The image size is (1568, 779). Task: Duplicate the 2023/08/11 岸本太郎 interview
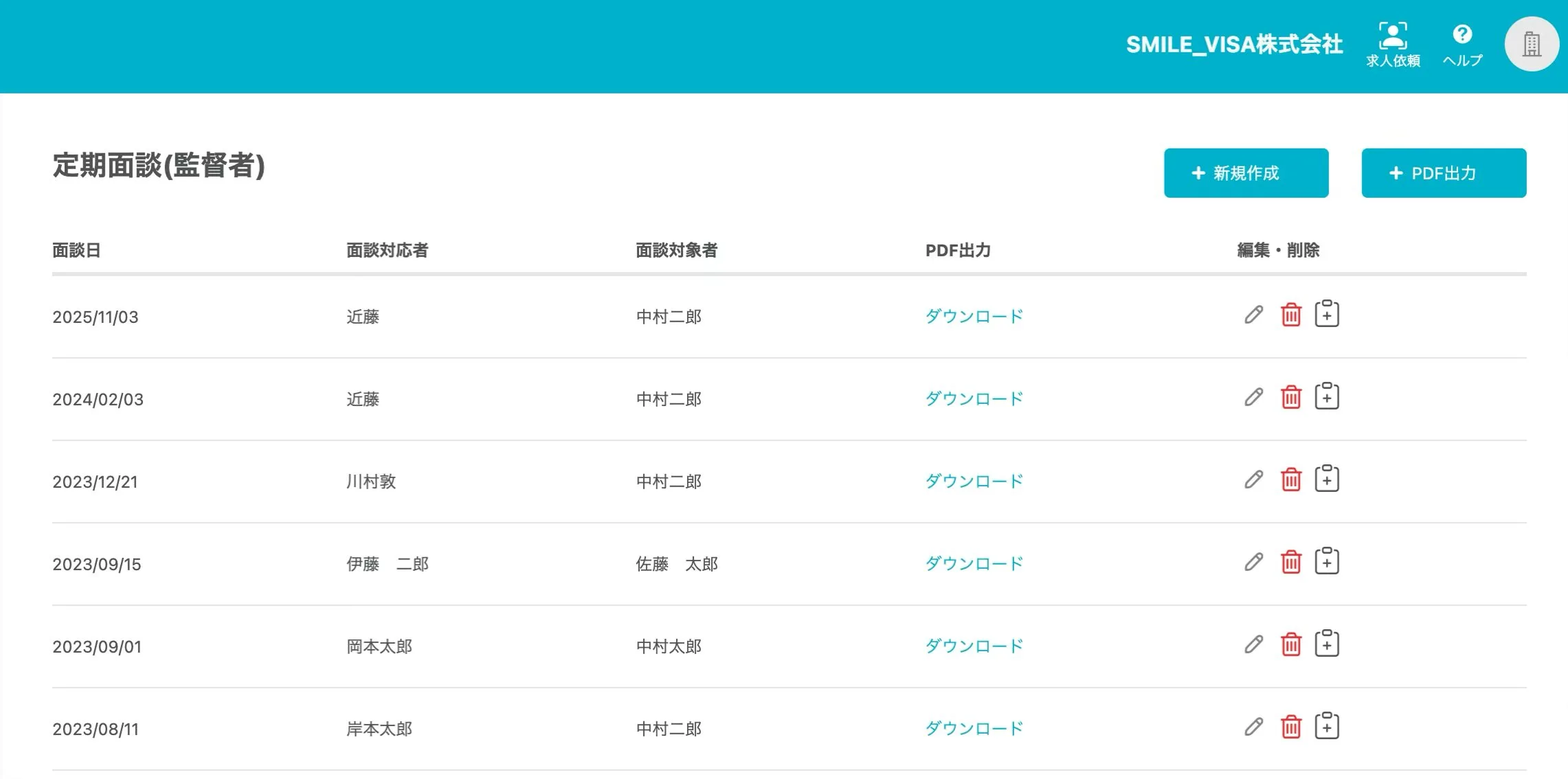(1326, 726)
